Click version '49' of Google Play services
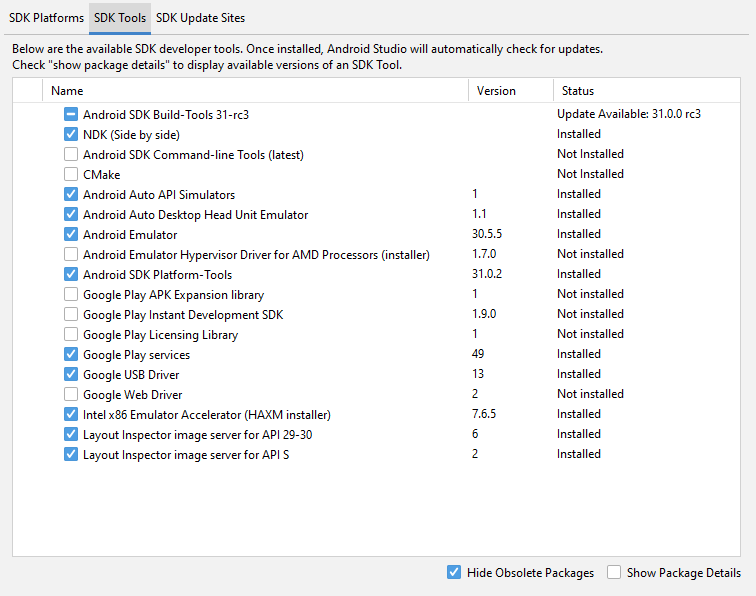 (x=478, y=354)
